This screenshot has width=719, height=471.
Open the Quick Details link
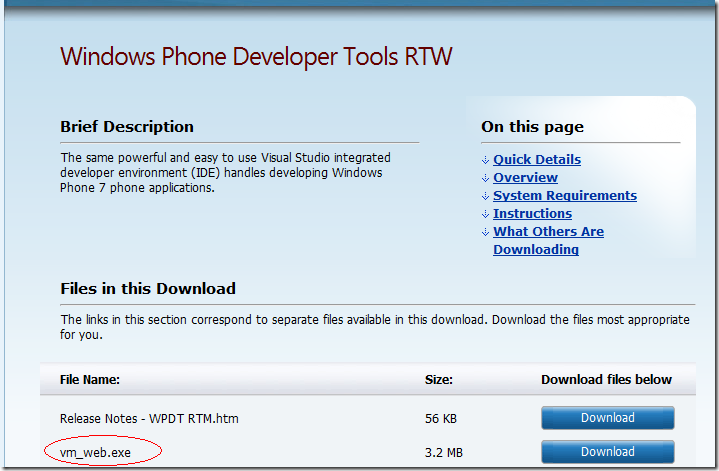point(536,160)
